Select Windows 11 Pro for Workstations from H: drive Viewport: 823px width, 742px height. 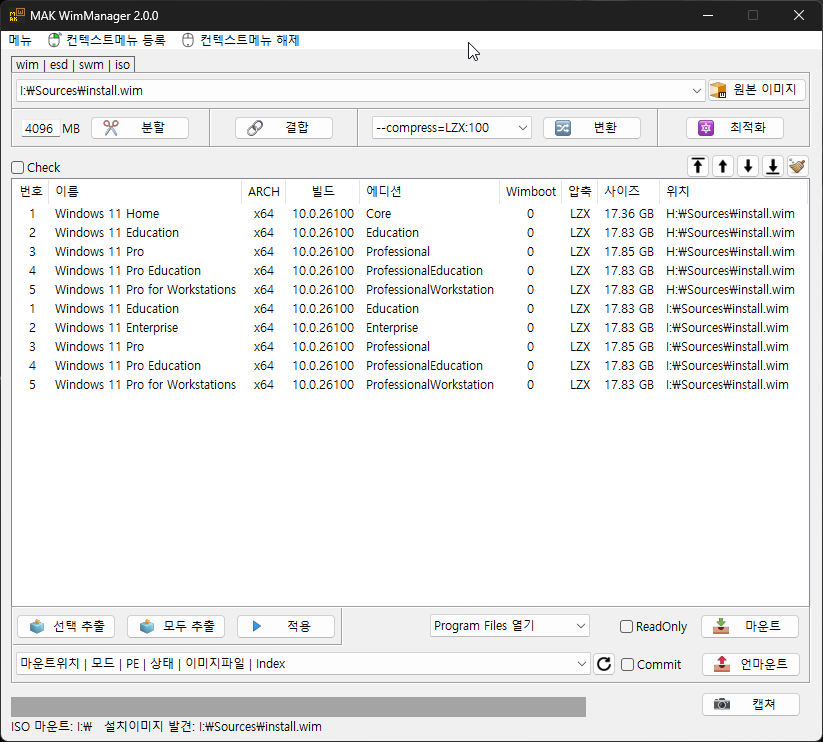click(x=410, y=290)
